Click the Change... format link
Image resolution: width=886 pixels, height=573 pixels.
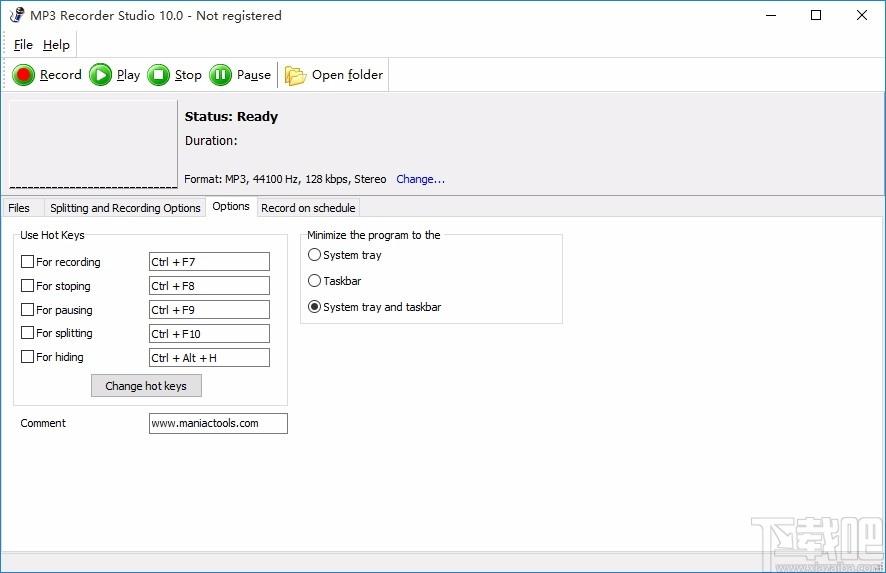pos(420,179)
